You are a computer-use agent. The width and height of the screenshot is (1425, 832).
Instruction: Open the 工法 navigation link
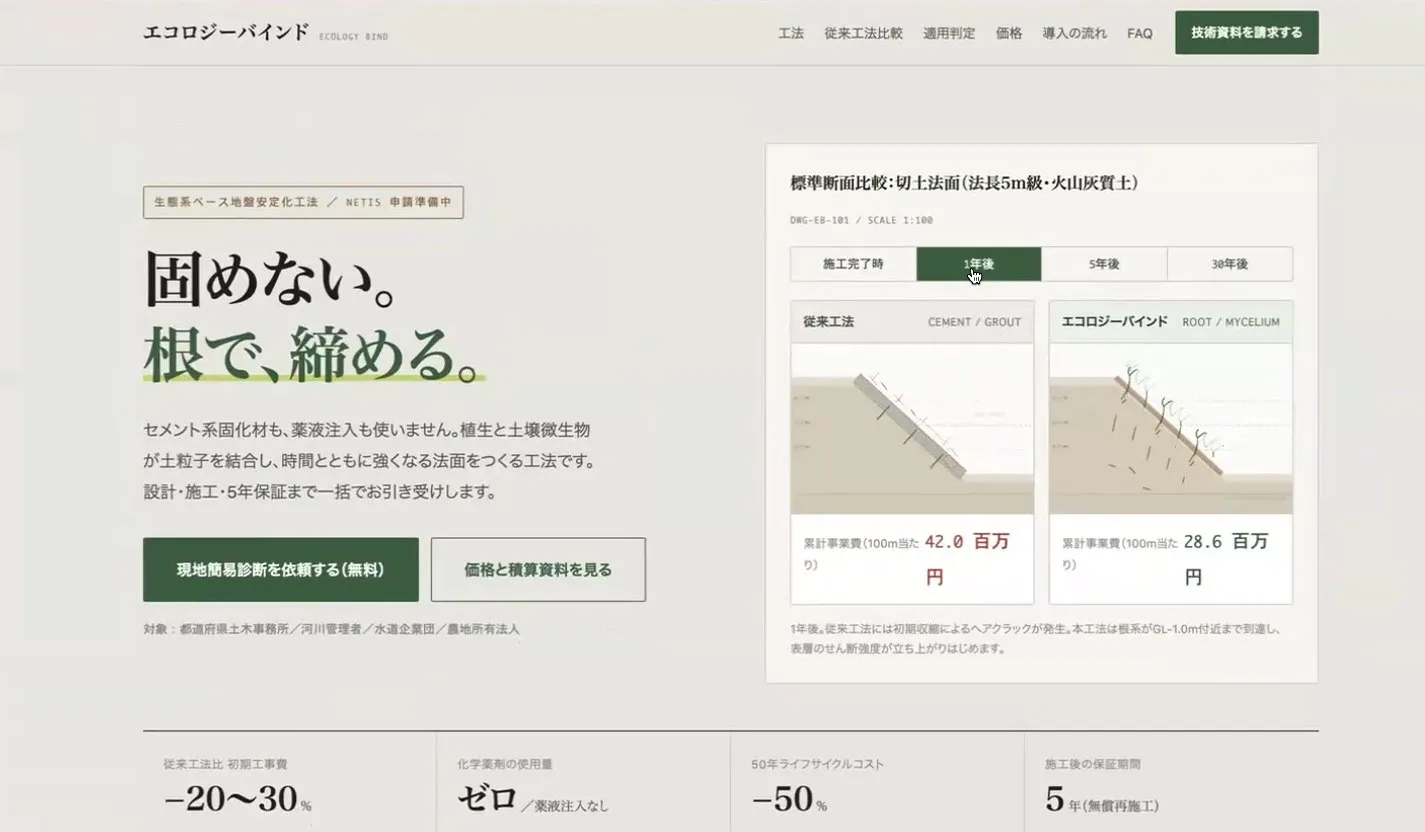point(791,33)
